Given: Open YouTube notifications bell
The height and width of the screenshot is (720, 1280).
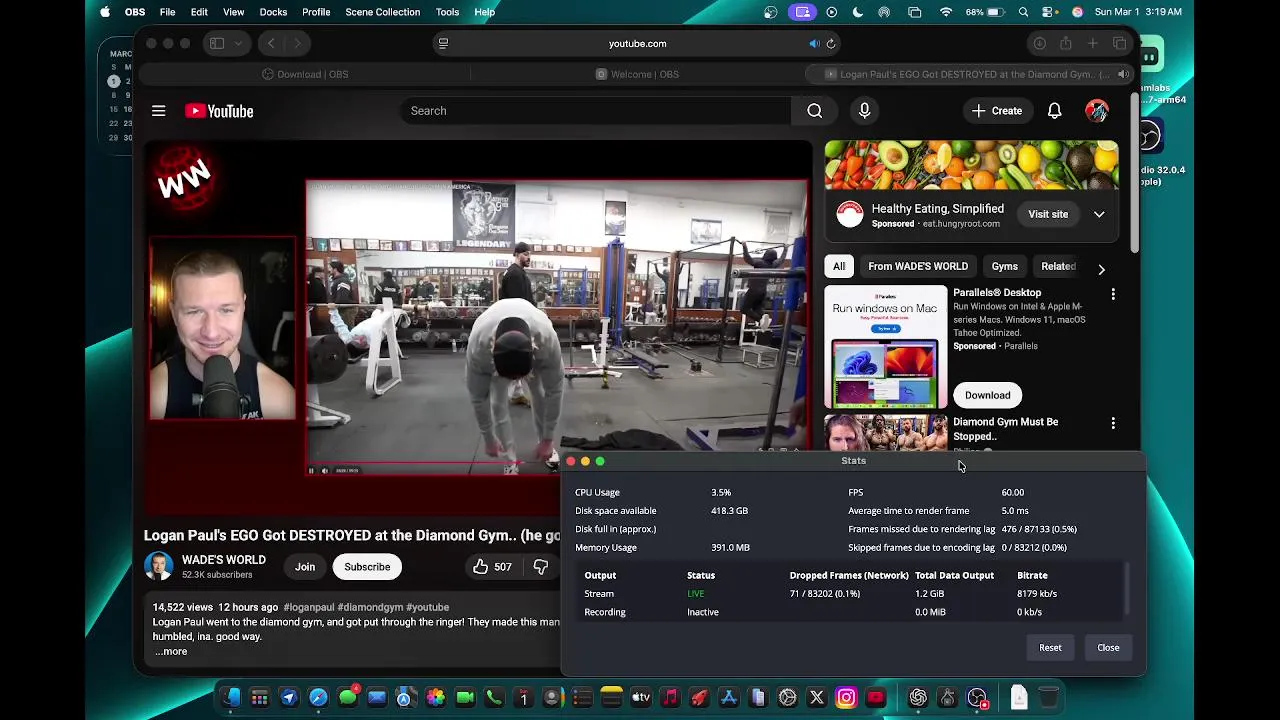Looking at the screenshot, I should point(1054,111).
